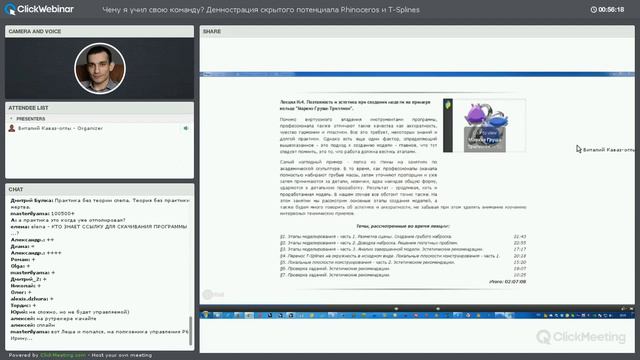Click chat message 'Роман: +'
The width and height of the screenshot is (640, 360).
point(22,259)
